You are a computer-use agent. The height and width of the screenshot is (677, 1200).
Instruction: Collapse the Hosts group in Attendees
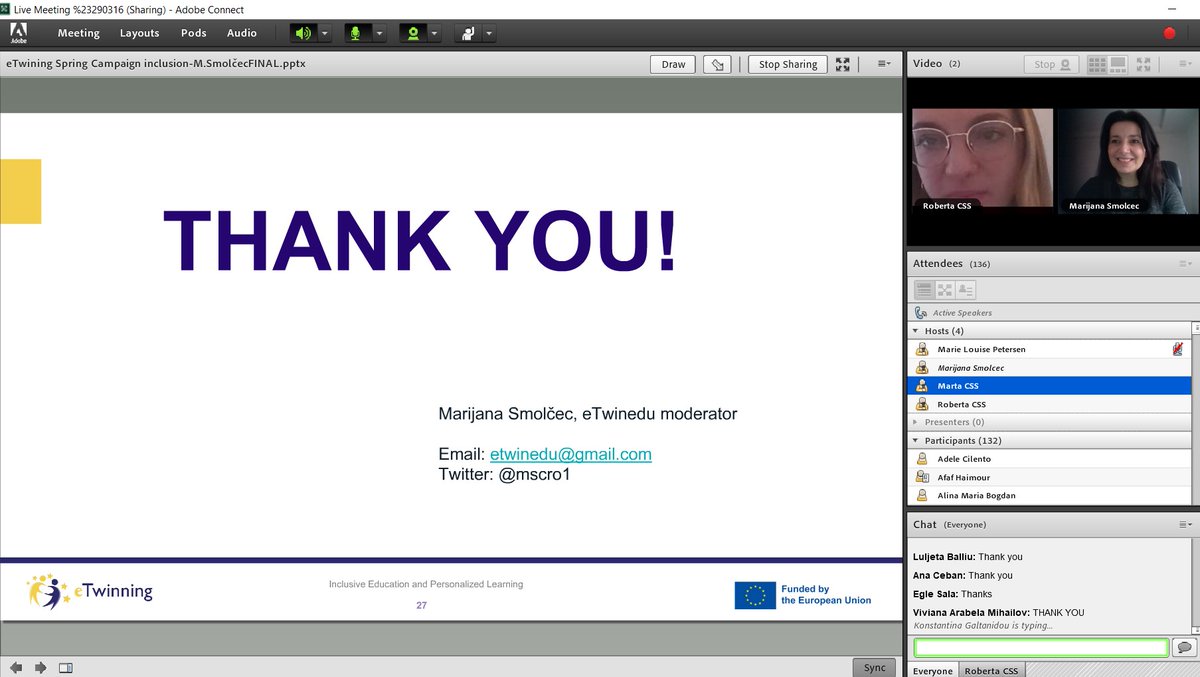(915, 330)
